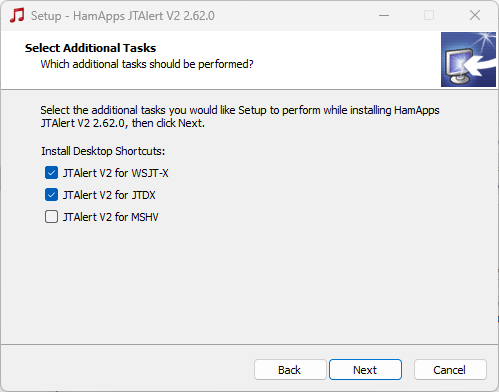Cancel the JTAlert installation
The height and width of the screenshot is (392, 499).
450,370
